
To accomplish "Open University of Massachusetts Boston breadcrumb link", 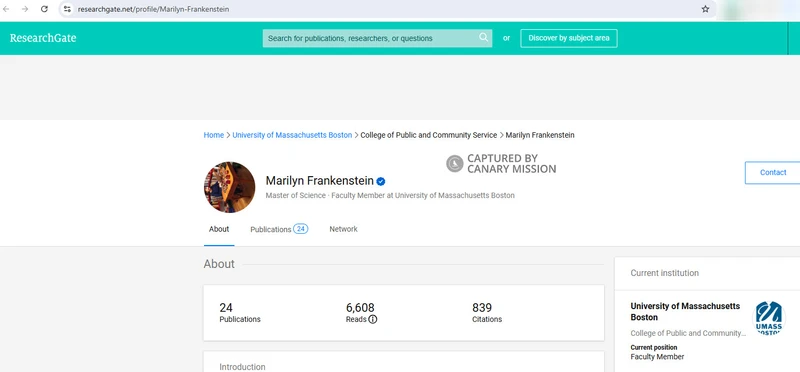I will (292, 135).
